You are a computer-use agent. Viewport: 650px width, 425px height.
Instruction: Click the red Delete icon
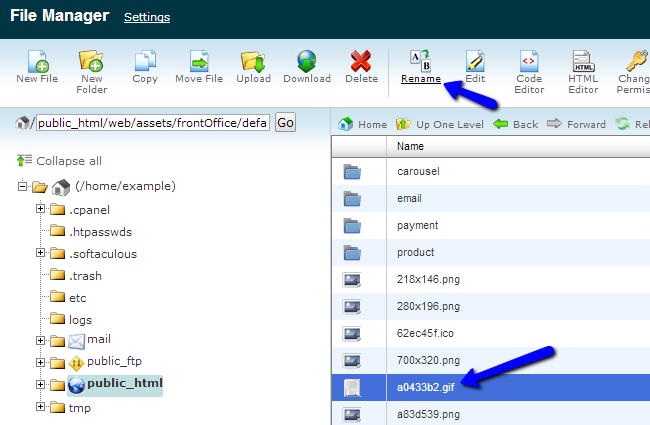pyautogui.click(x=361, y=61)
